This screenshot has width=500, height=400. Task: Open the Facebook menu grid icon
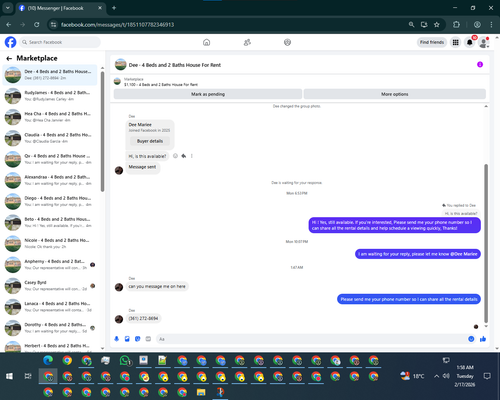point(455,42)
